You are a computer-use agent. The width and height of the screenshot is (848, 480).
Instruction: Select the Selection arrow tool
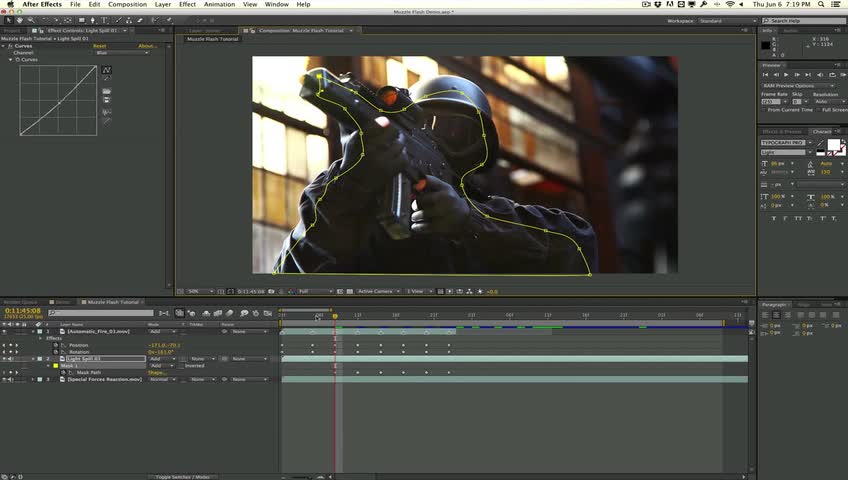(x=7, y=20)
